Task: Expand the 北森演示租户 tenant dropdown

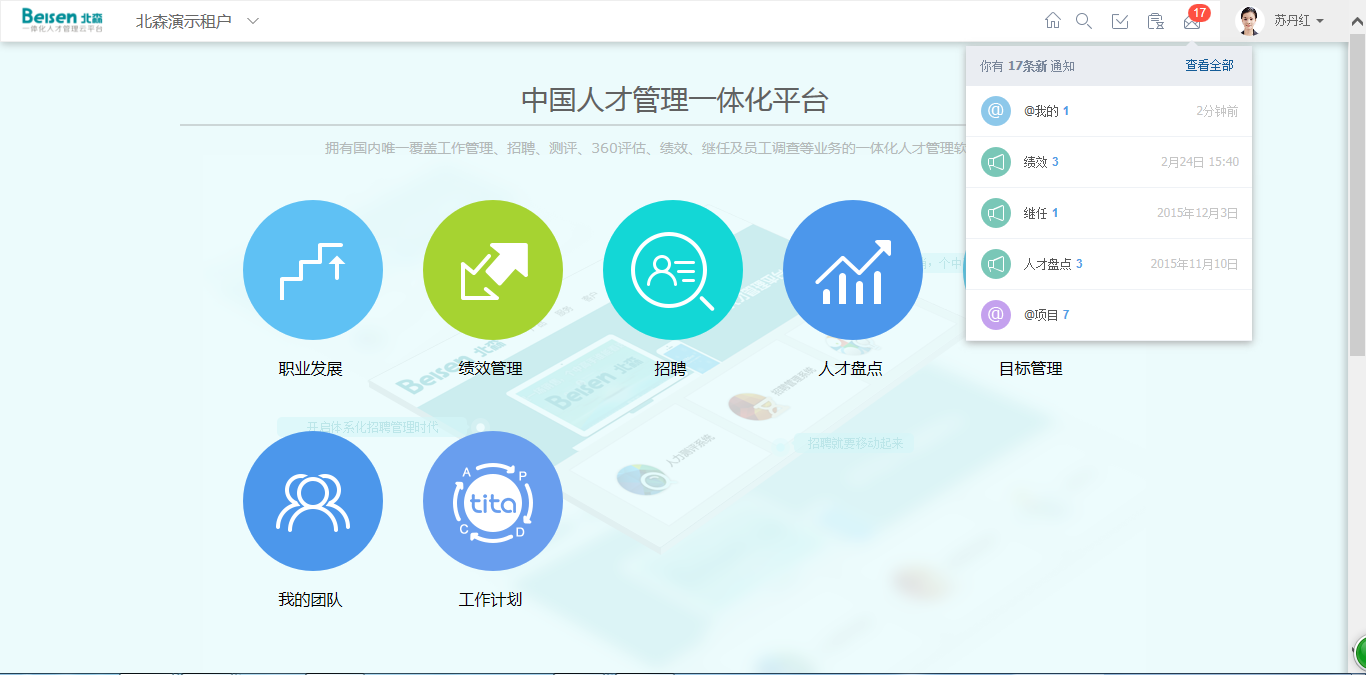Action: [253, 21]
